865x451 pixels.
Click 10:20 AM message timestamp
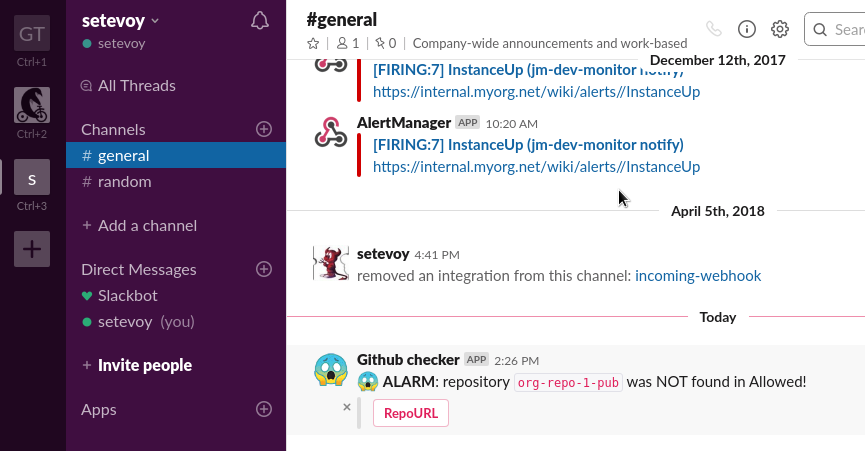(x=511, y=124)
